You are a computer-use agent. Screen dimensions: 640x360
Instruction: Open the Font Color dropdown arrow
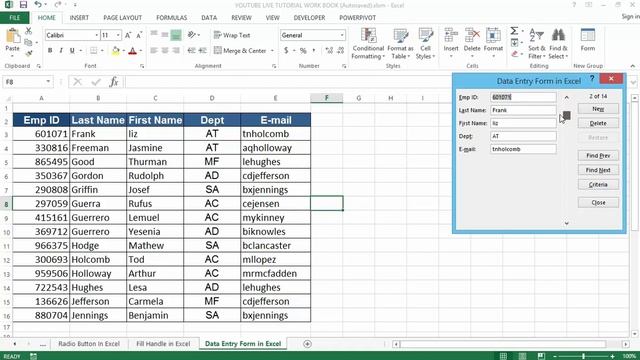coord(141,51)
